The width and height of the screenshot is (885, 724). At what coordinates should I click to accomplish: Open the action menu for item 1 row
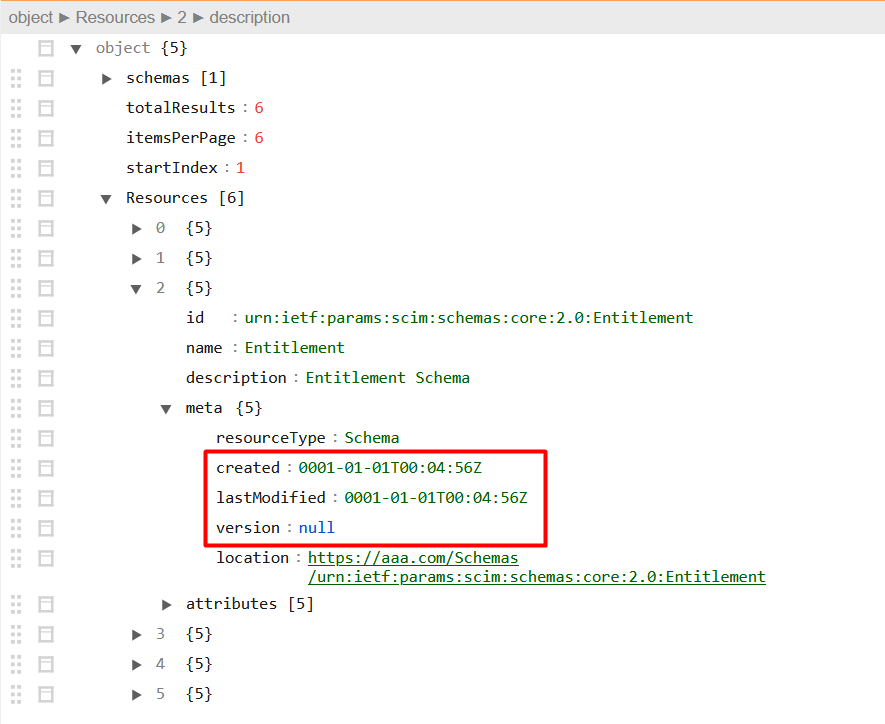point(46,258)
